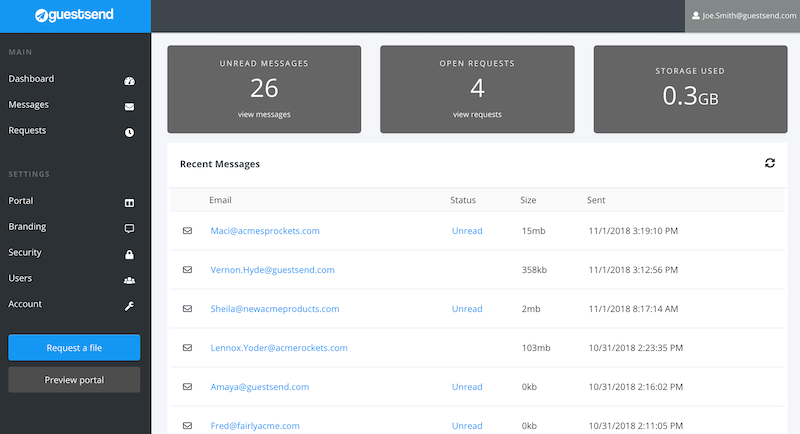Screen dimensions: 800x434
Task: Click Unread status for Fred's message
Action: tap(467, 426)
